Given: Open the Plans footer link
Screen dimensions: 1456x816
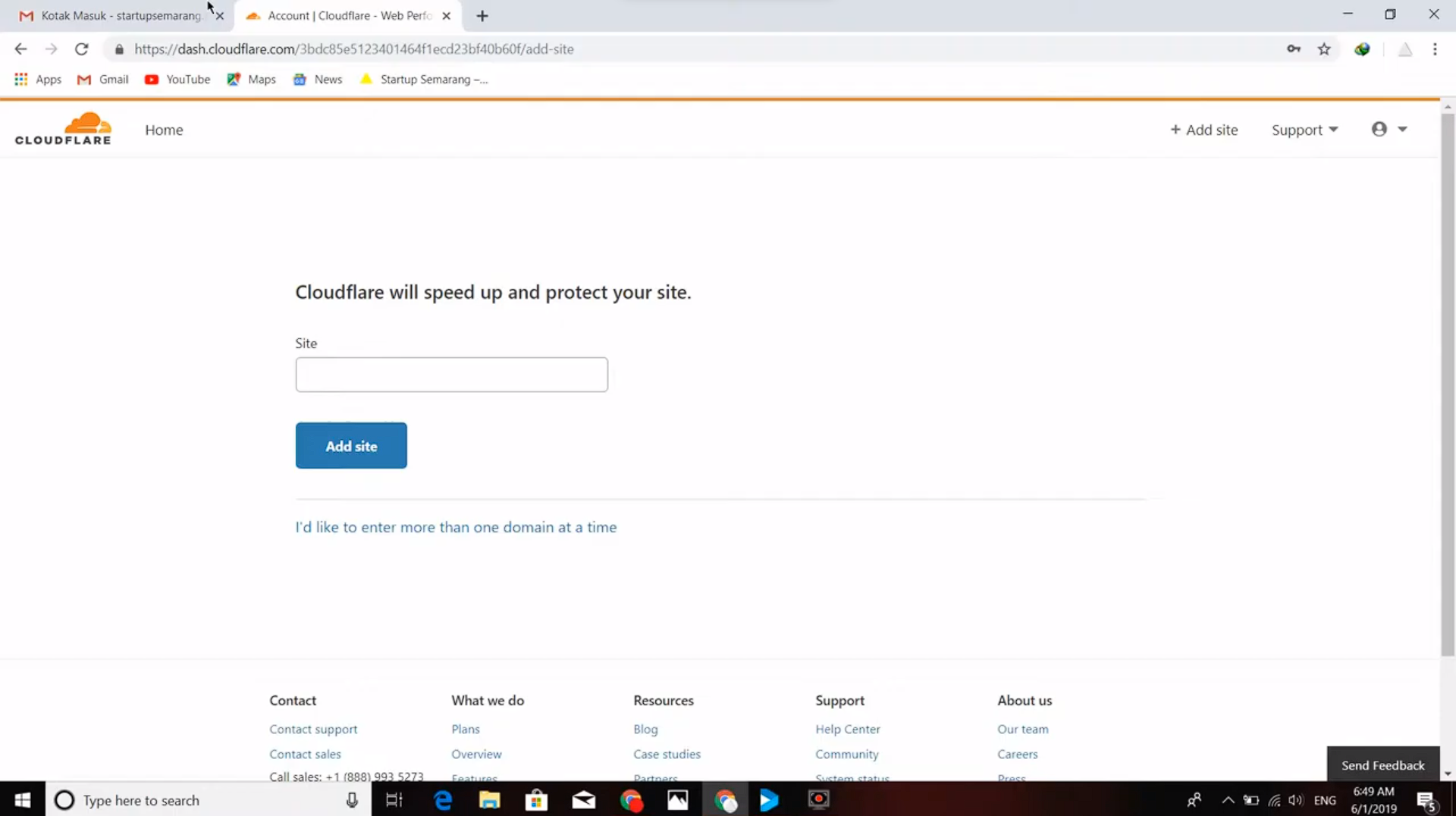Looking at the screenshot, I should [466, 729].
